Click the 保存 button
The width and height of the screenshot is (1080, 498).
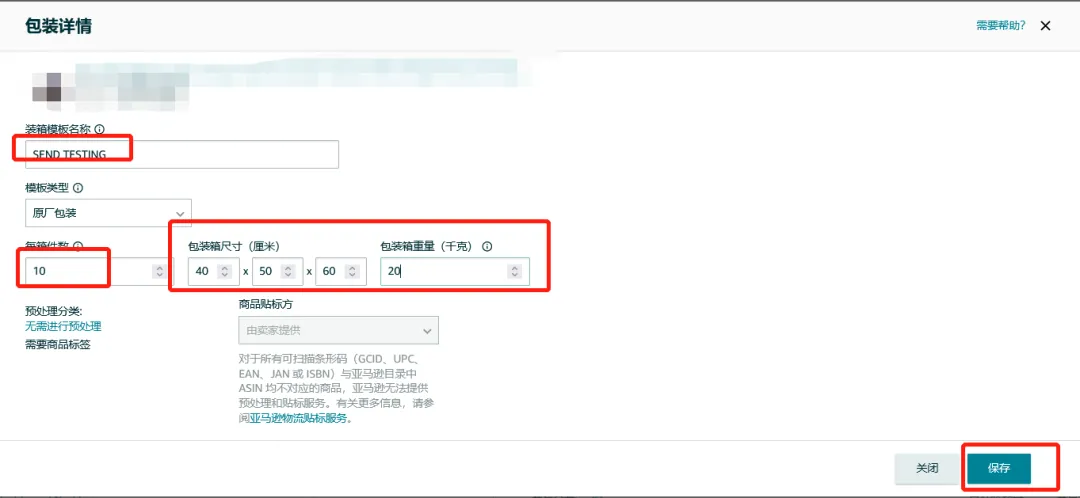[x=999, y=468]
